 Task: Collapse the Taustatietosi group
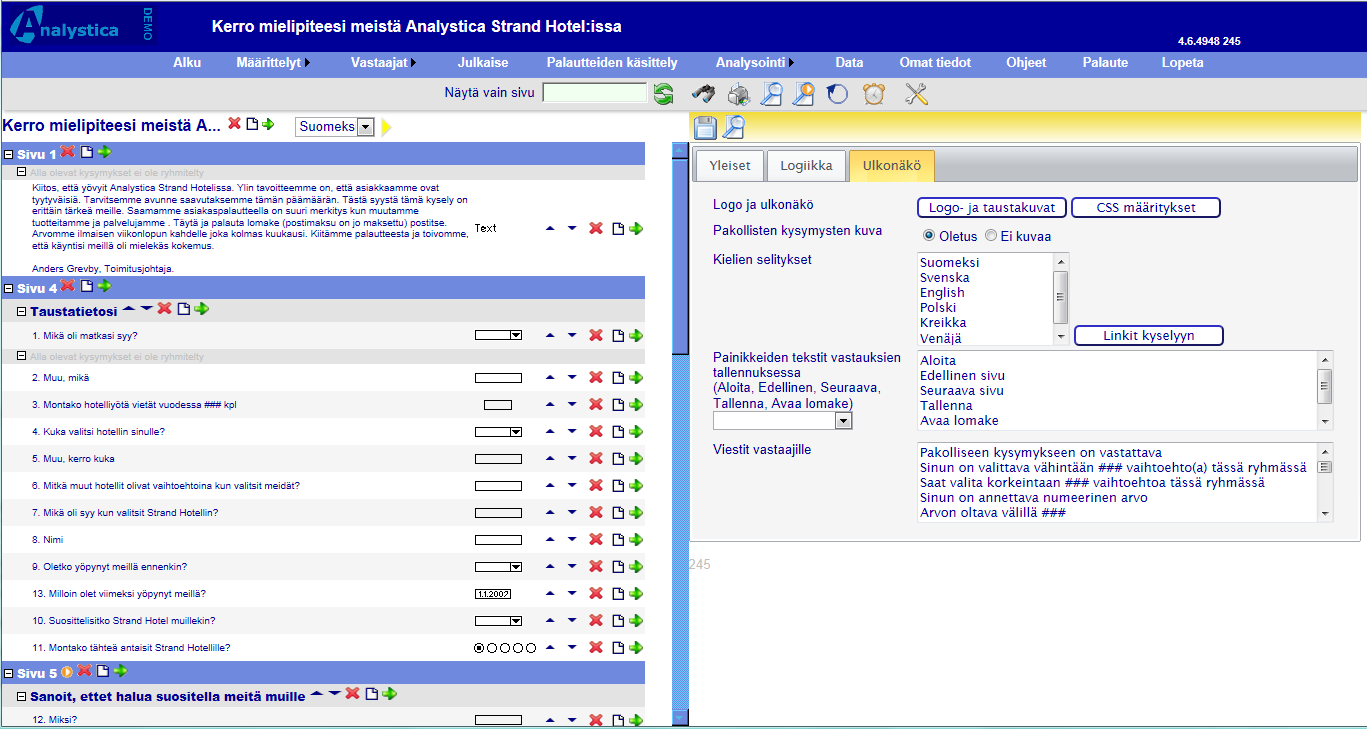(x=22, y=311)
